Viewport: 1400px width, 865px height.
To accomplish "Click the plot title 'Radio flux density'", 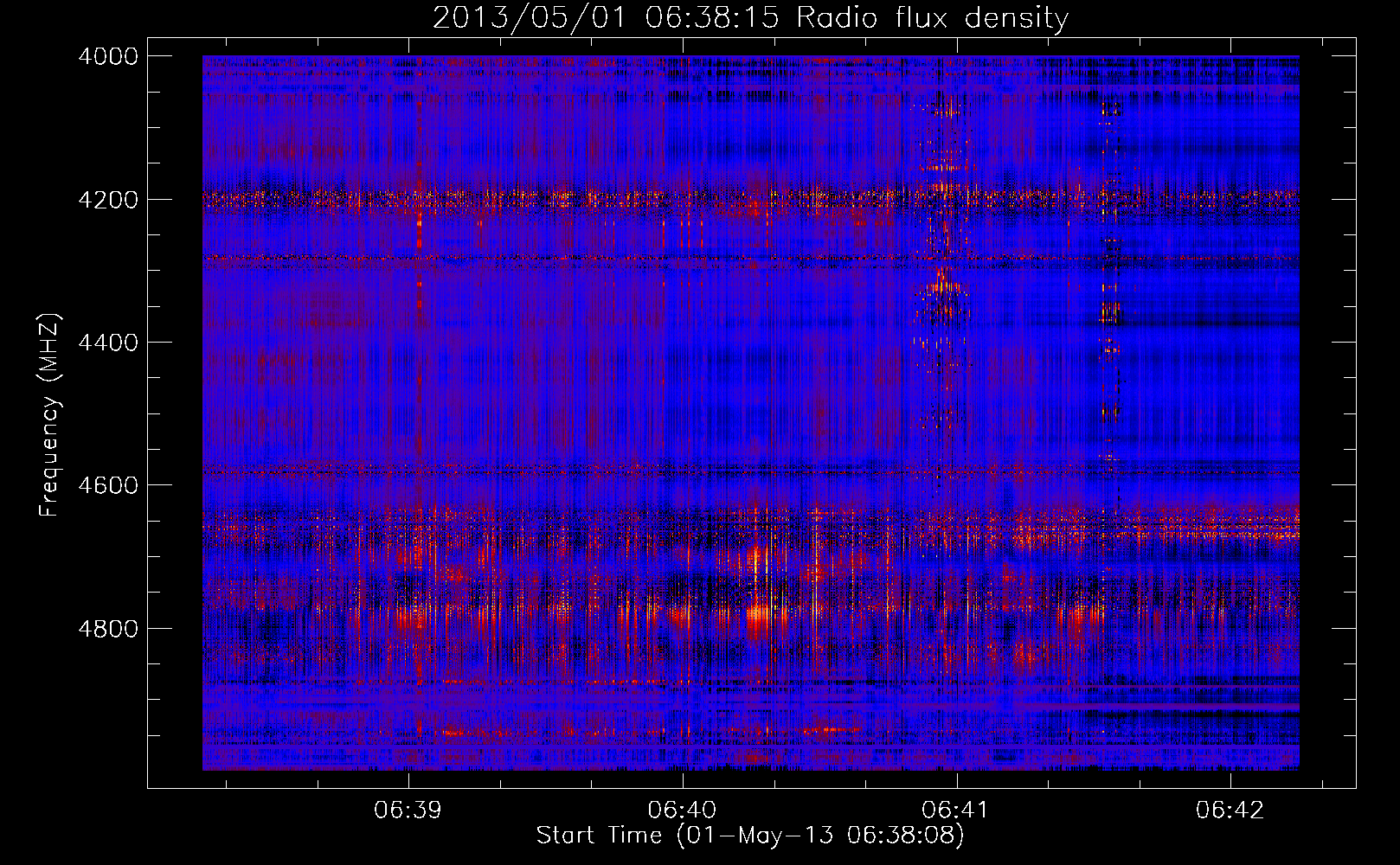I will click(x=933, y=18).
